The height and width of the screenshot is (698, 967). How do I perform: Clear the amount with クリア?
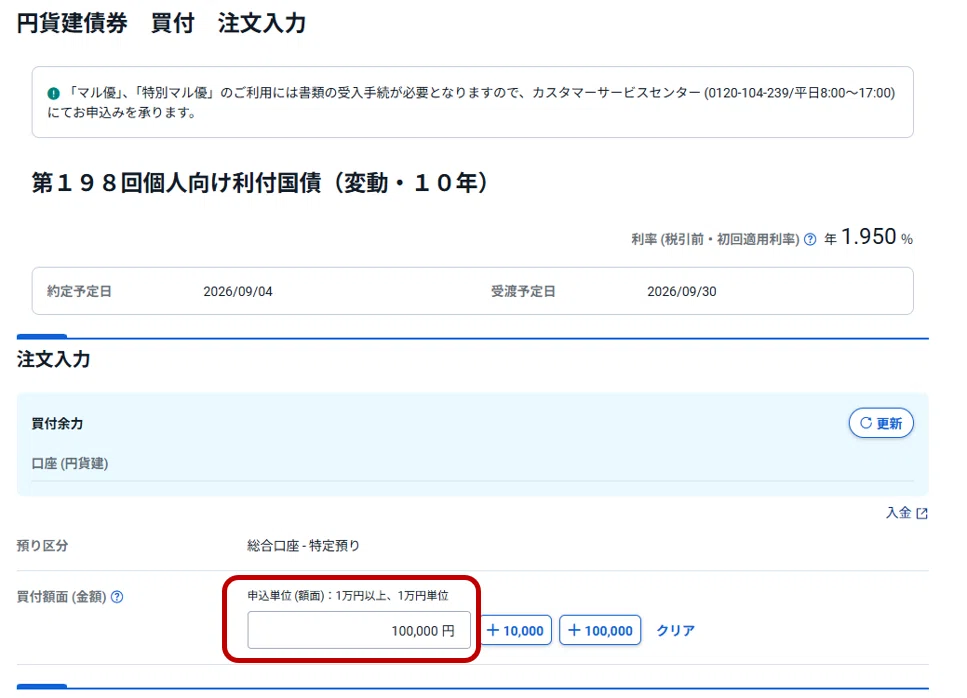[x=675, y=630]
